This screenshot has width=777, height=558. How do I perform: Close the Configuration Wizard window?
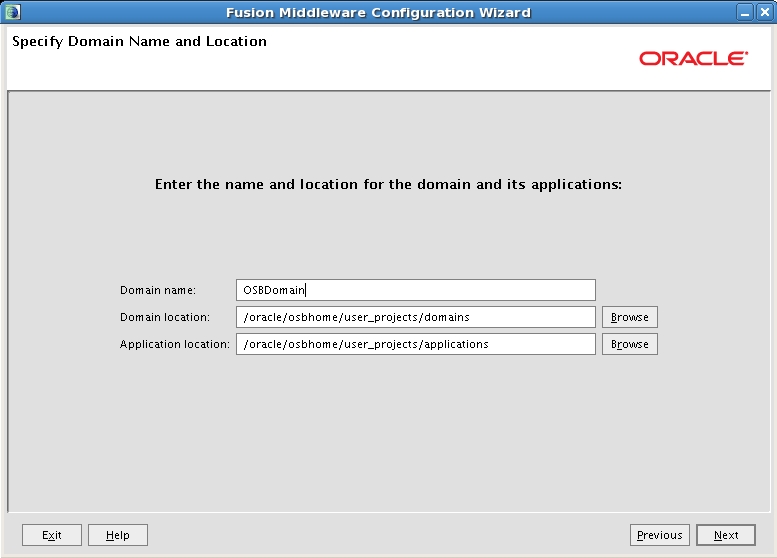[x=765, y=12]
